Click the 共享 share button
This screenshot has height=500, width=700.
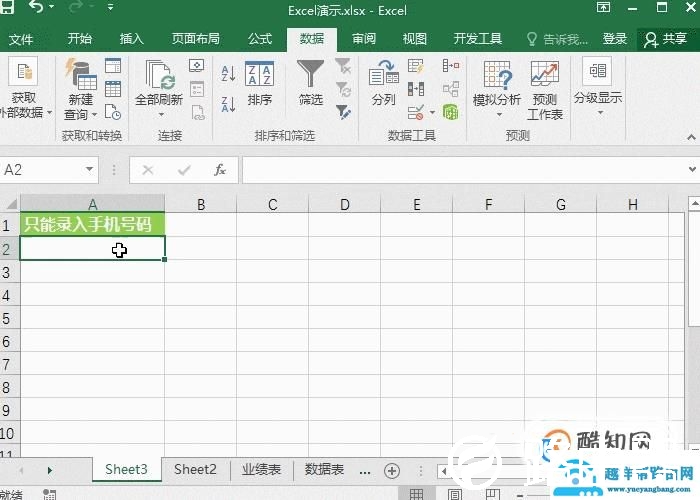pos(665,39)
